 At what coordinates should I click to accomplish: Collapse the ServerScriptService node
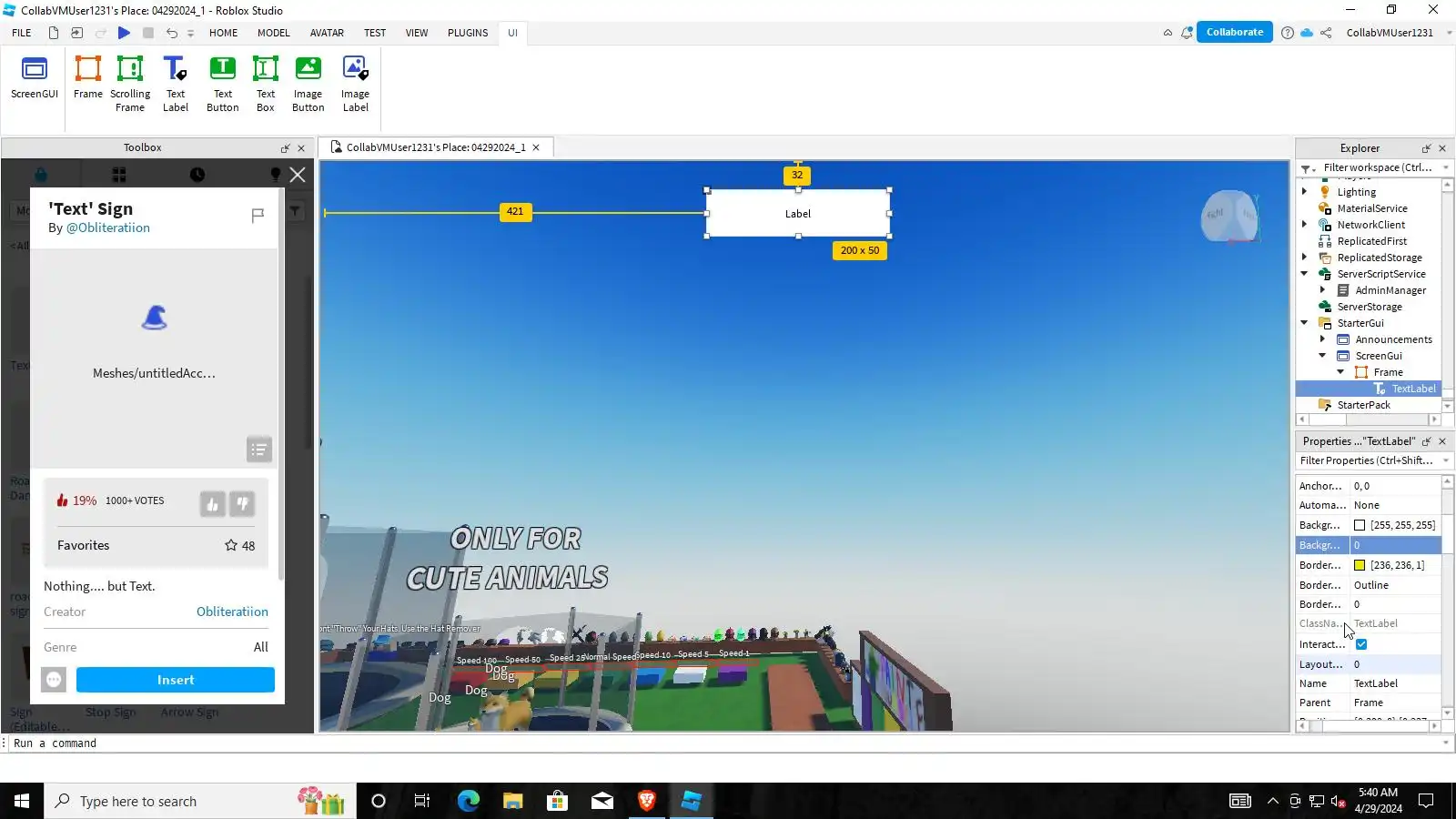1305,274
